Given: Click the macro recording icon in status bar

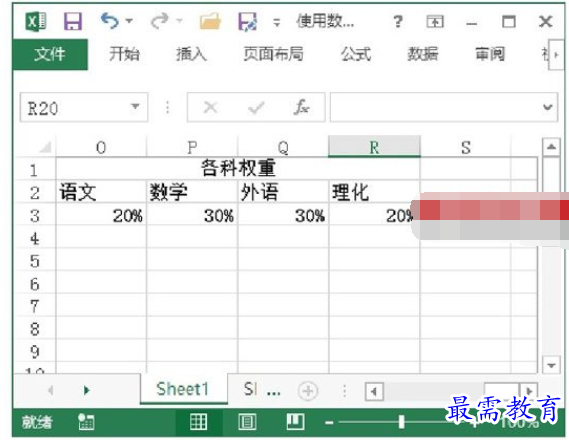Looking at the screenshot, I should pyautogui.click(x=86, y=422).
